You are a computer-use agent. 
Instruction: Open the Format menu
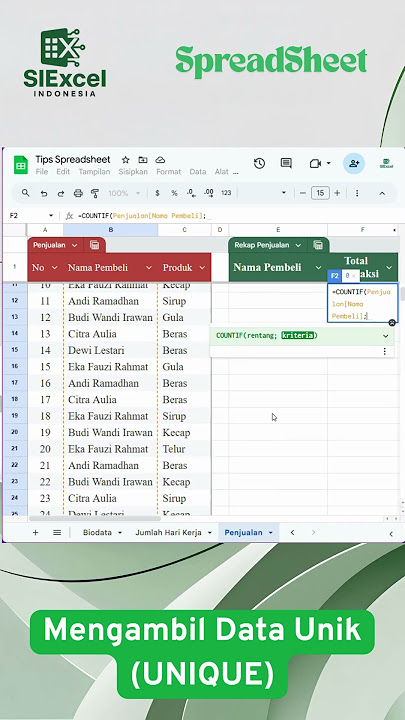(169, 172)
